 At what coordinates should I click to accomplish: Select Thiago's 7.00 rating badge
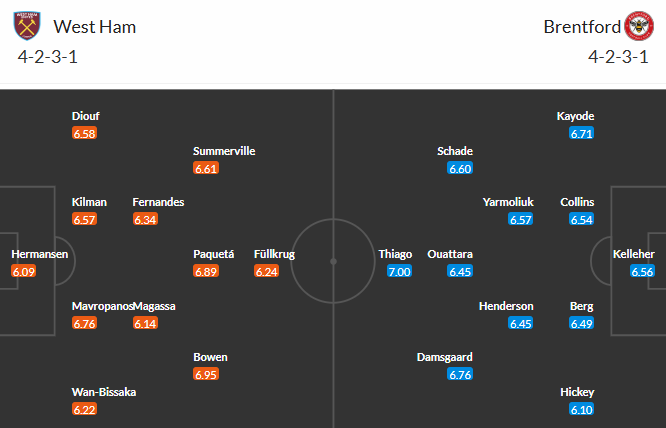point(399,271)
